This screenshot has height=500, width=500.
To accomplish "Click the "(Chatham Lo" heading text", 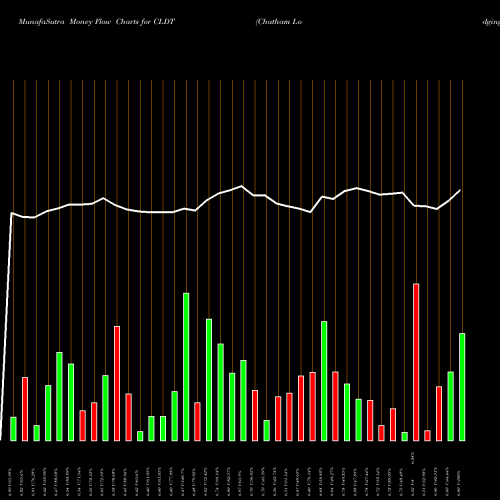I will coord(279,22).
